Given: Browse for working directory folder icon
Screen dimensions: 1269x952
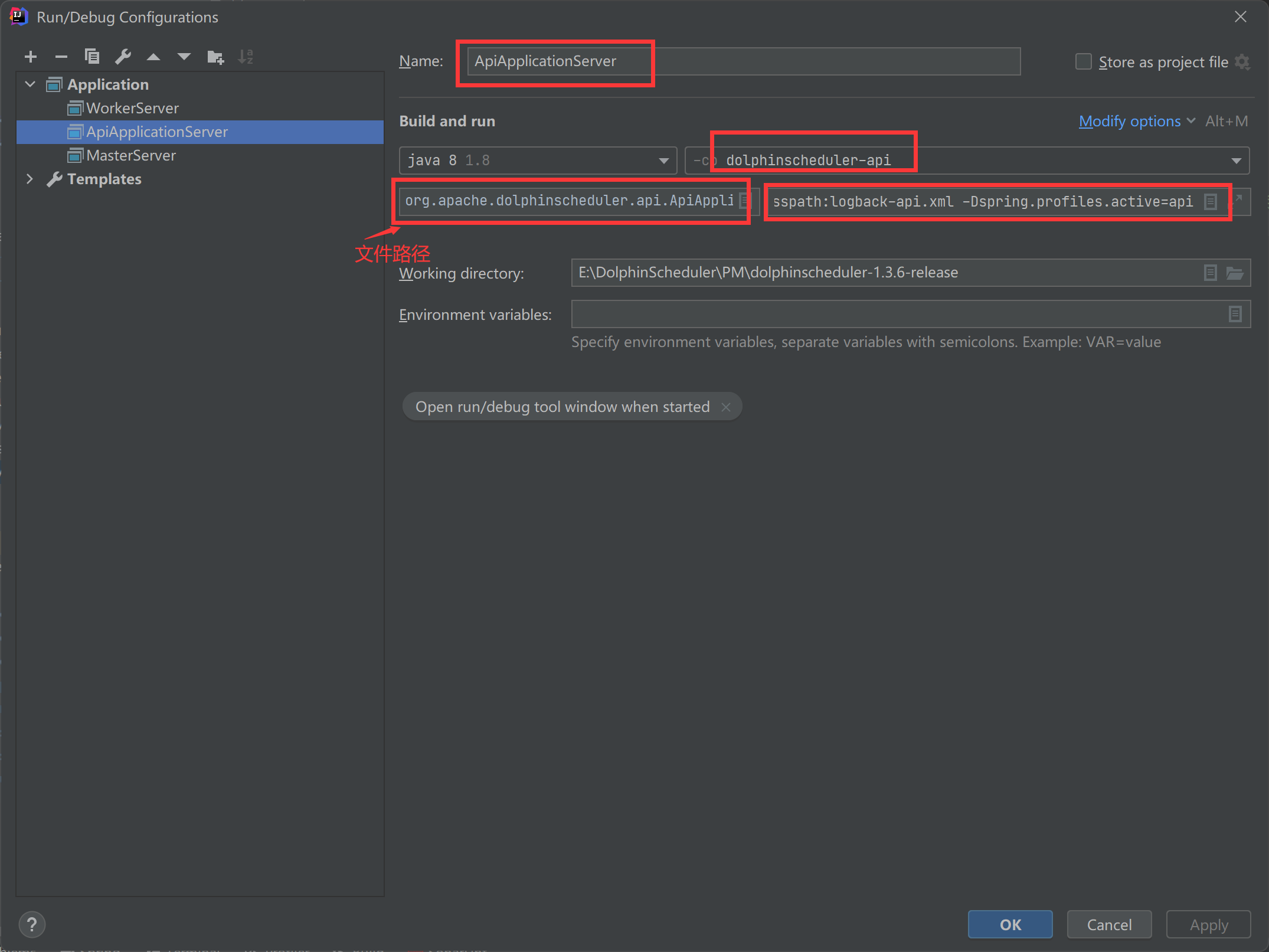Looking at the screenshot, I should click(1235, 273).
